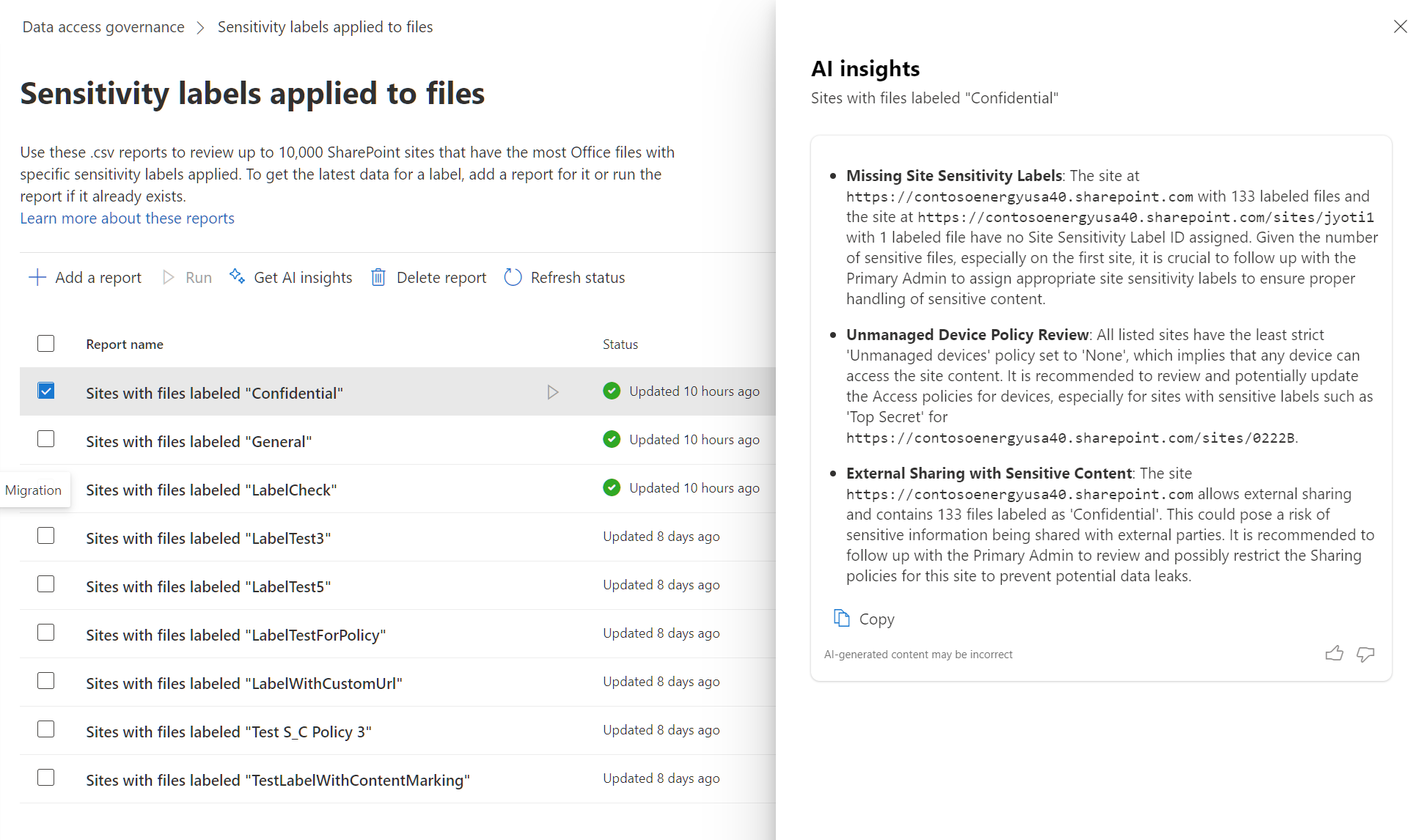Toggle the select-all reports header checkbox

[x=46, y=344]
